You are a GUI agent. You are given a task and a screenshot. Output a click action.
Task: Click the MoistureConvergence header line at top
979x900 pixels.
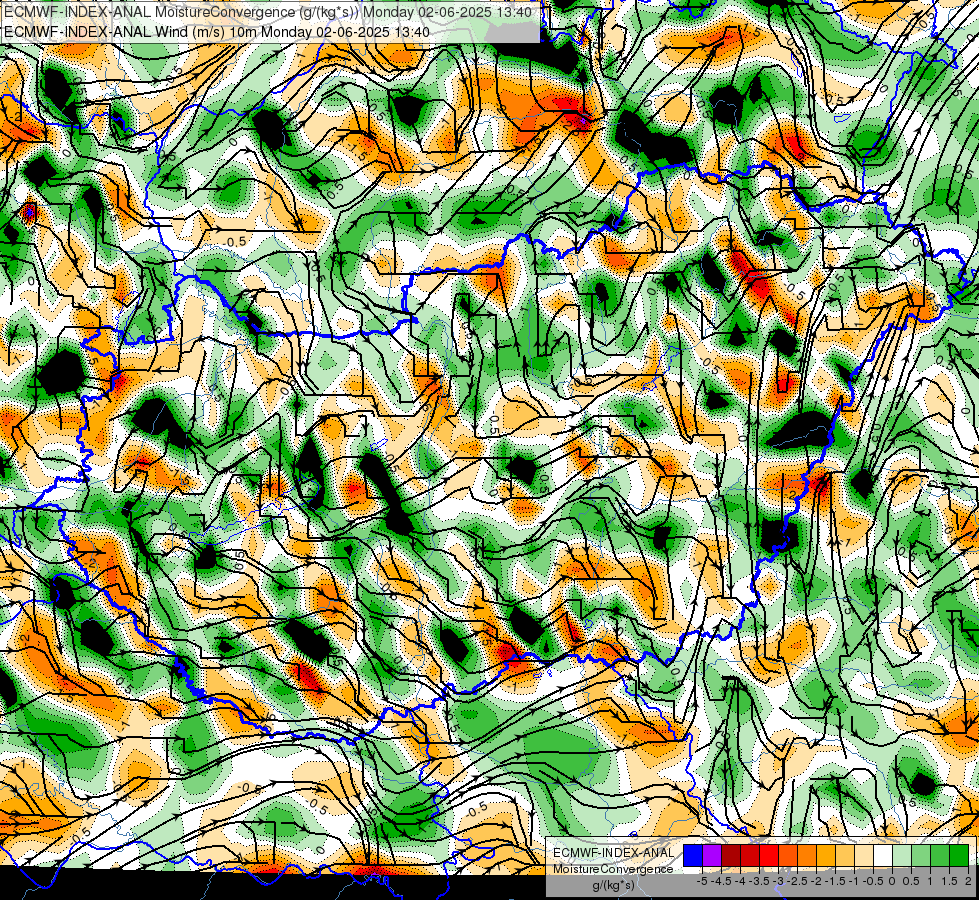coord(268,12)
